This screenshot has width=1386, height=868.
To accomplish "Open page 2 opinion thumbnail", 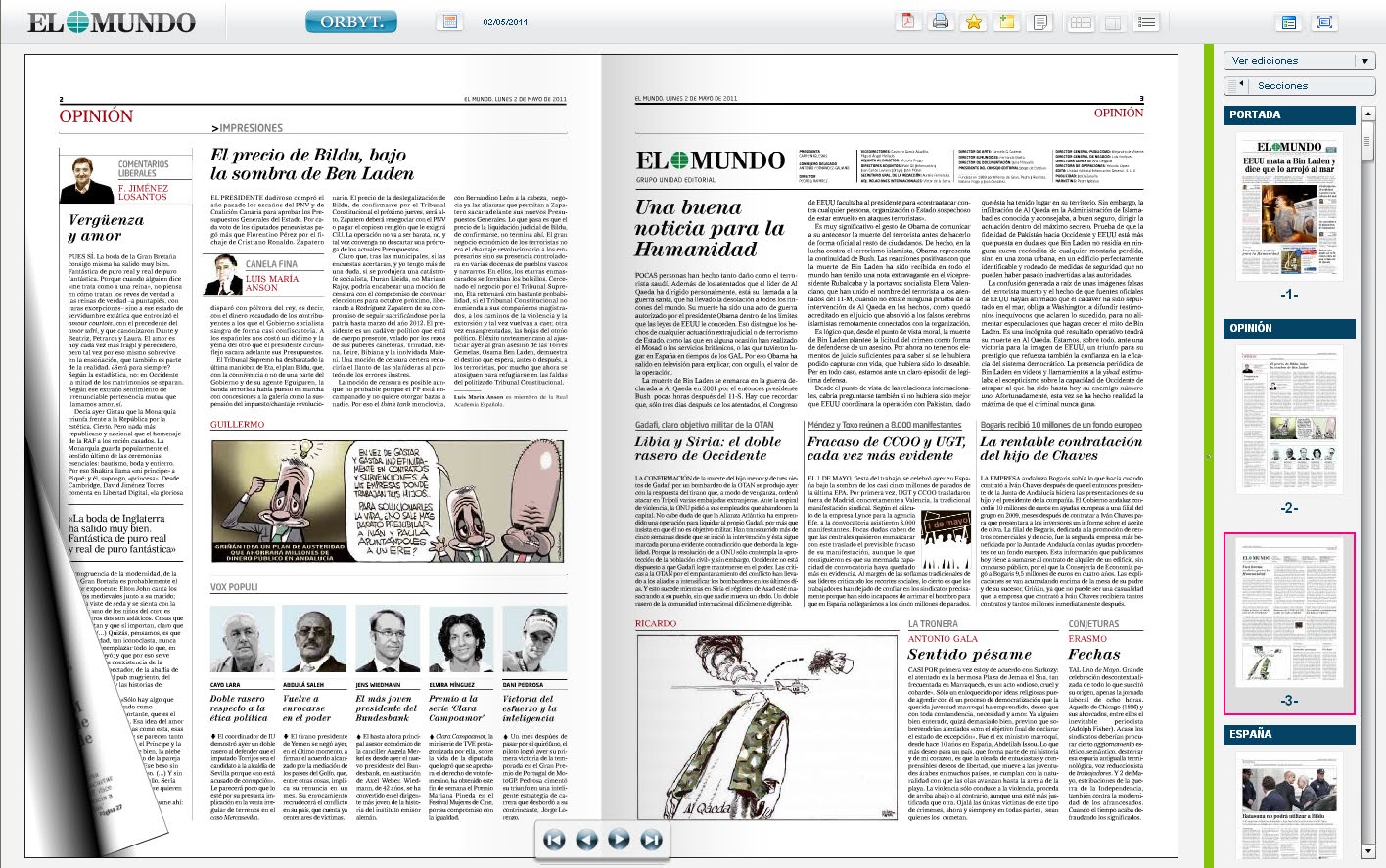I will click(x=1289, y=420).
